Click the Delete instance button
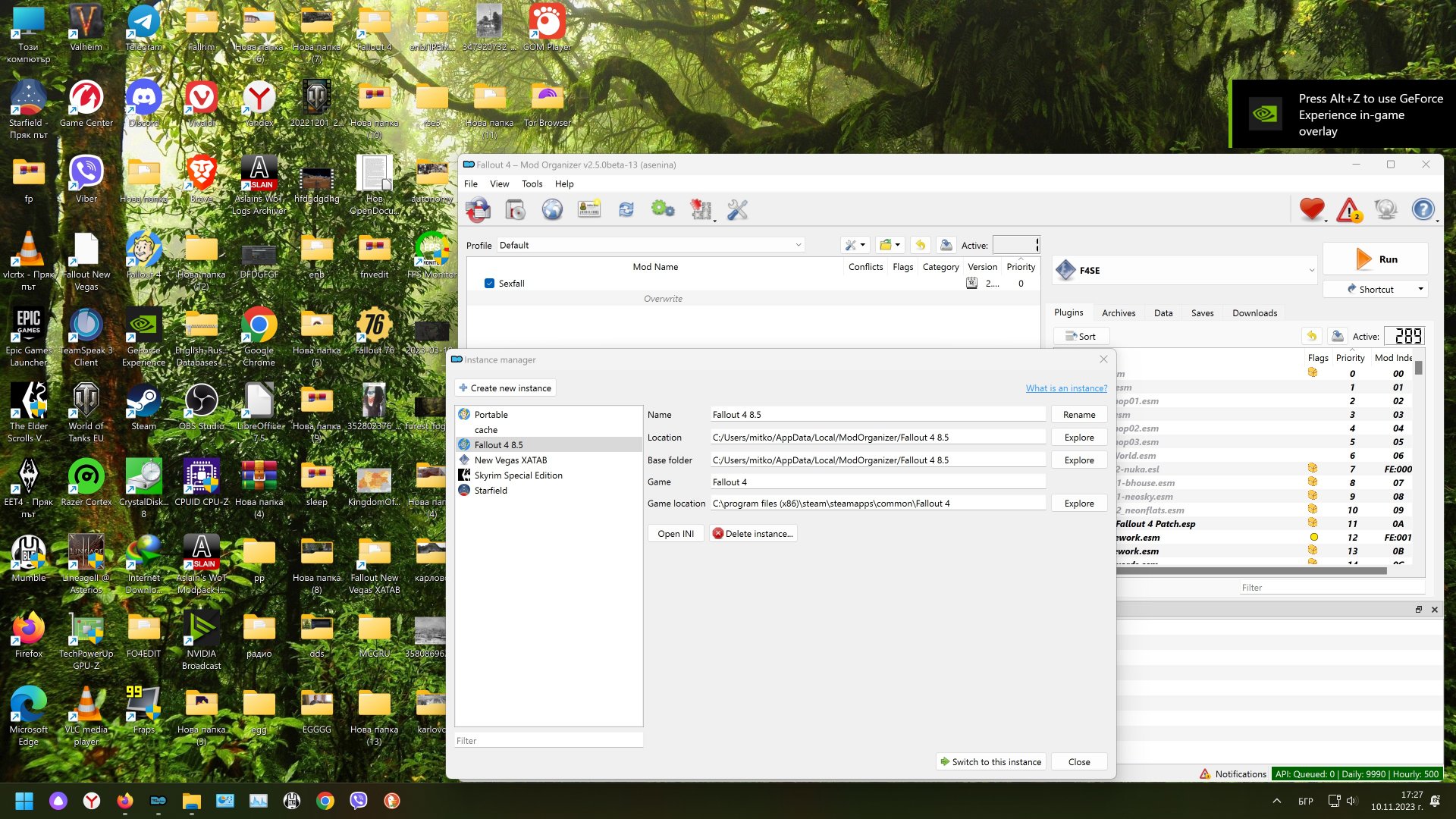 (753, 534)
